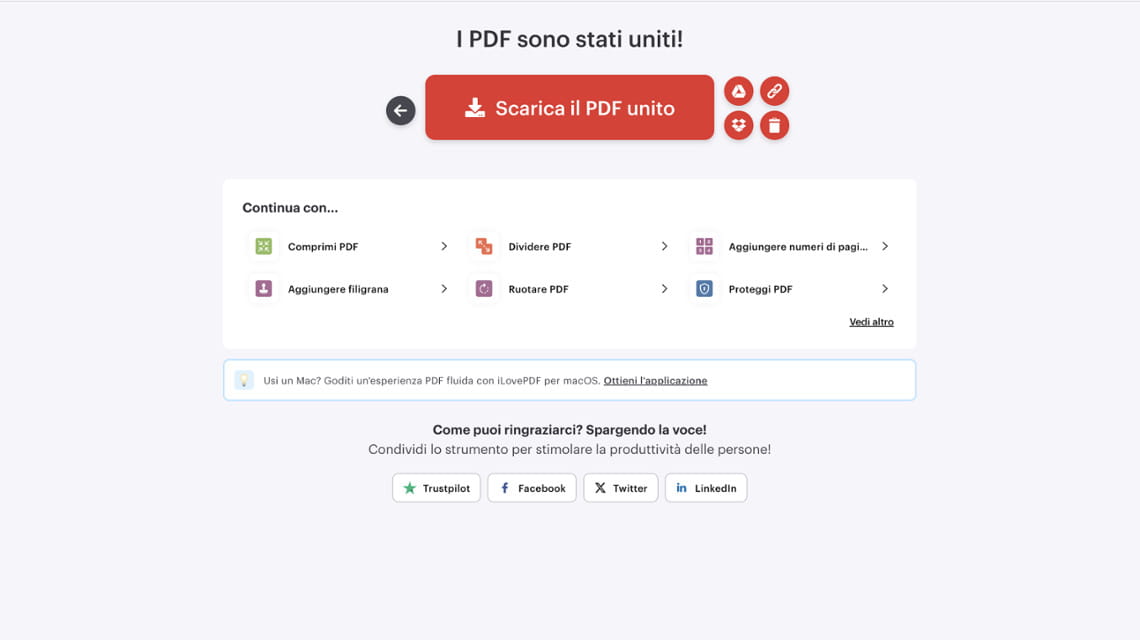Open chevron next to Proteggi PDF

coord(885,289)
